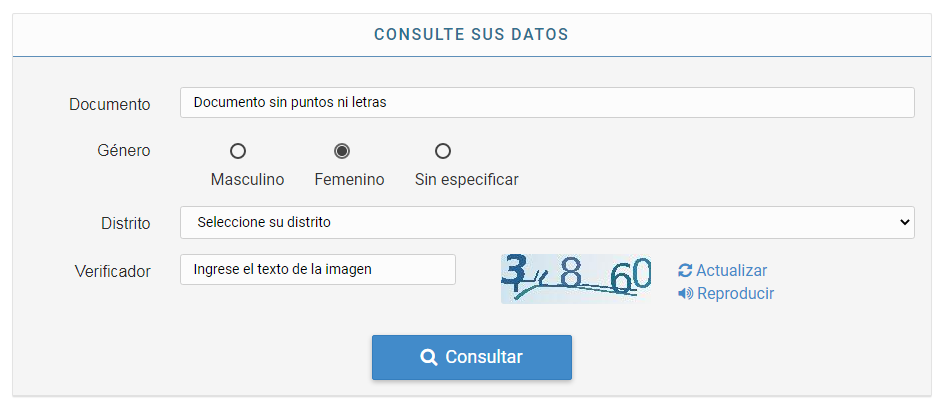This screenshot has width=942, height=413.
Task: Click the Documento field label
Action: point(110,104)
